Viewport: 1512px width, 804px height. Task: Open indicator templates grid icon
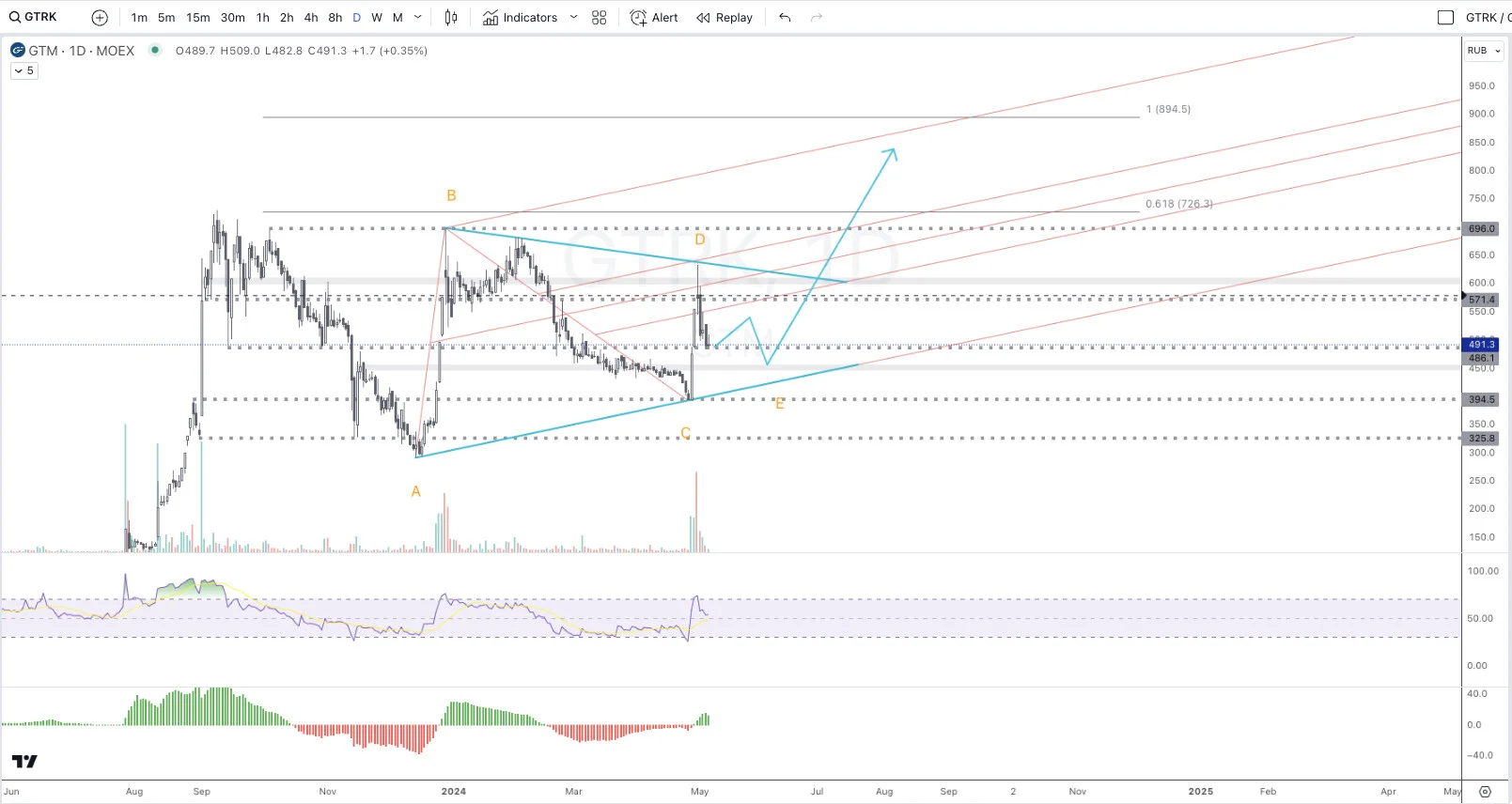(x=600, y=18)
